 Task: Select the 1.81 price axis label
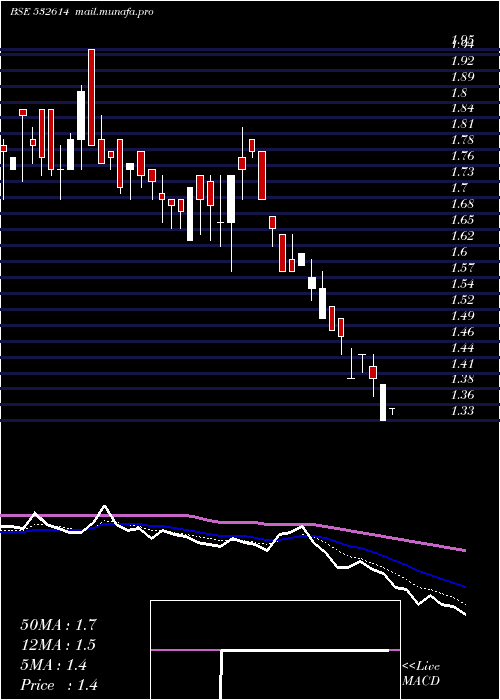(462, 124)
